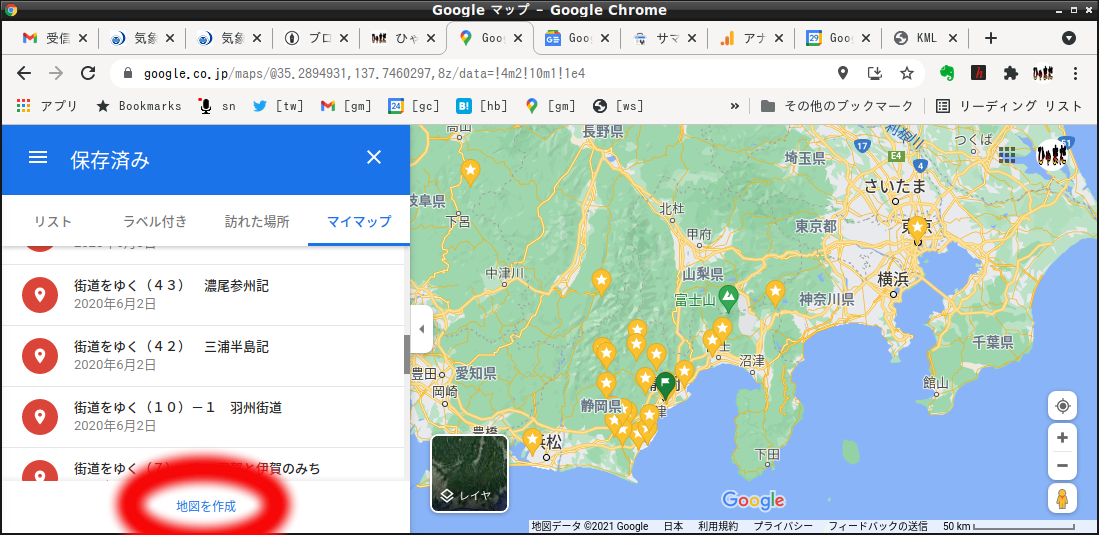
Task: Open the Chrome three-dot menu
Action: pyautogui.click(x=1076, y=73)
